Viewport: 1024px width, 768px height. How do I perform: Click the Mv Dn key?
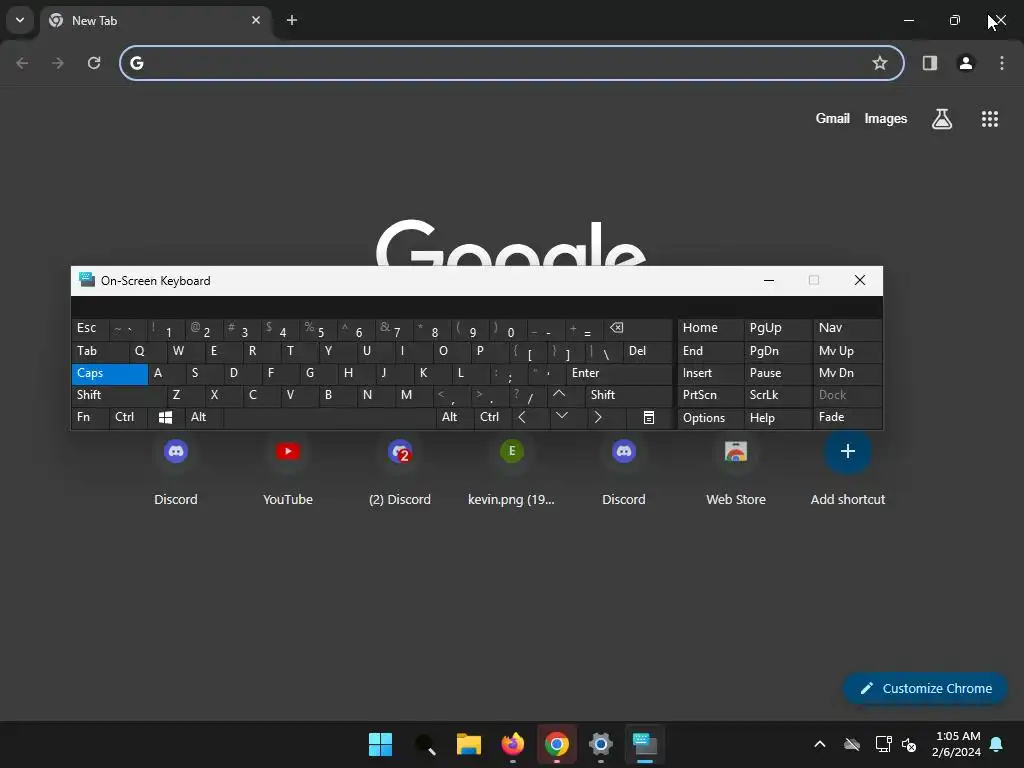tap(847, 374)
